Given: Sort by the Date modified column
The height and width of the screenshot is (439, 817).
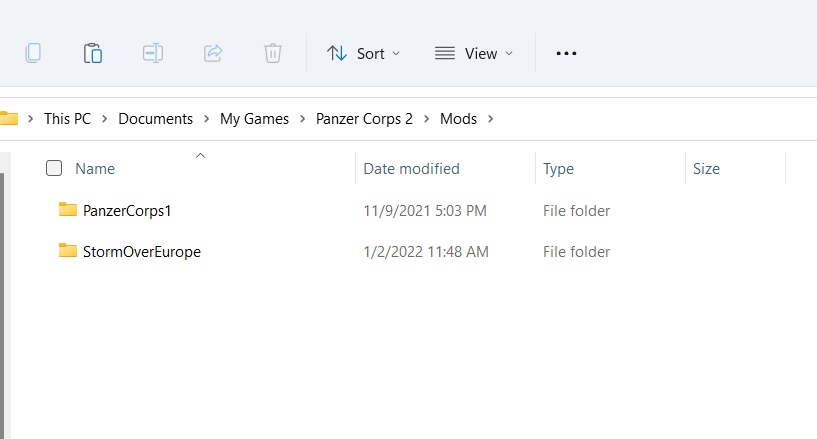Looking at the screenshot, I should point(412,169).
